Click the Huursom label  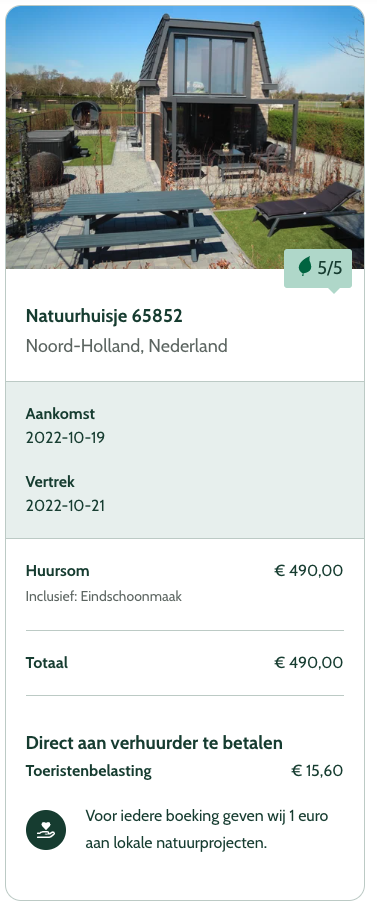(x=58, y=571)
